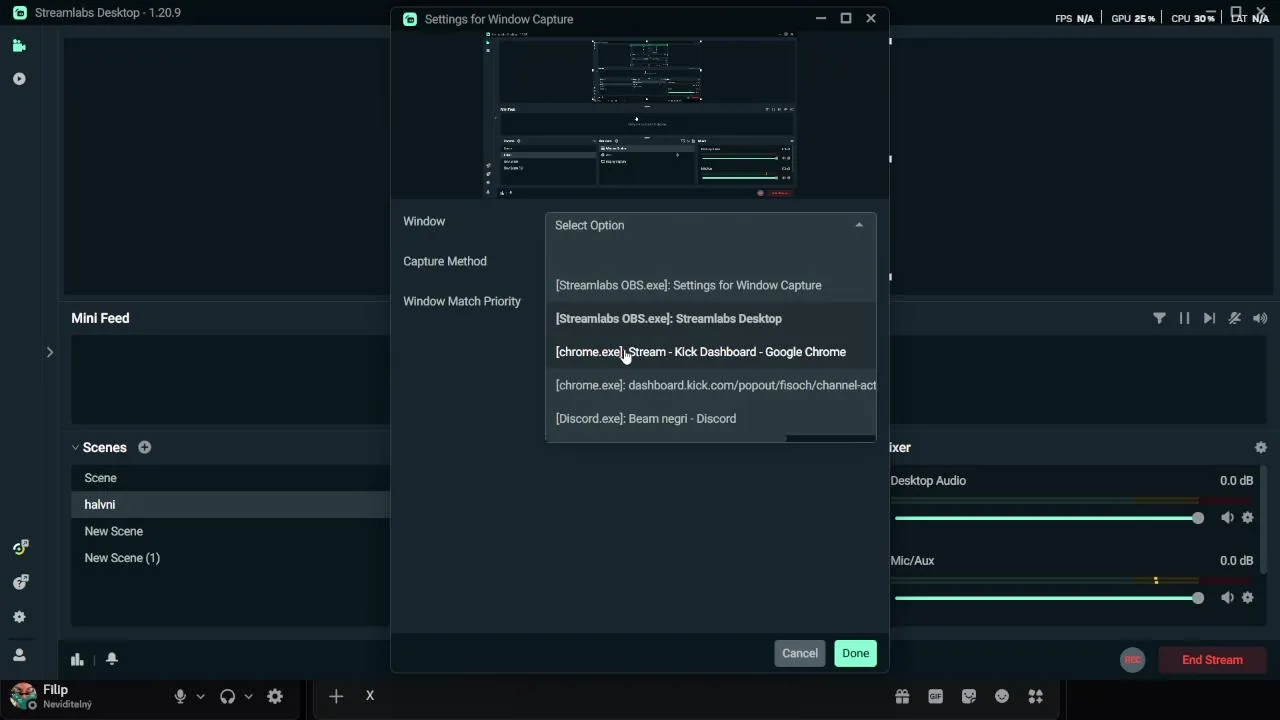Open the mixer settings gear
The width and height of the screenshot is (1280, 720).
click(1260, 448)
